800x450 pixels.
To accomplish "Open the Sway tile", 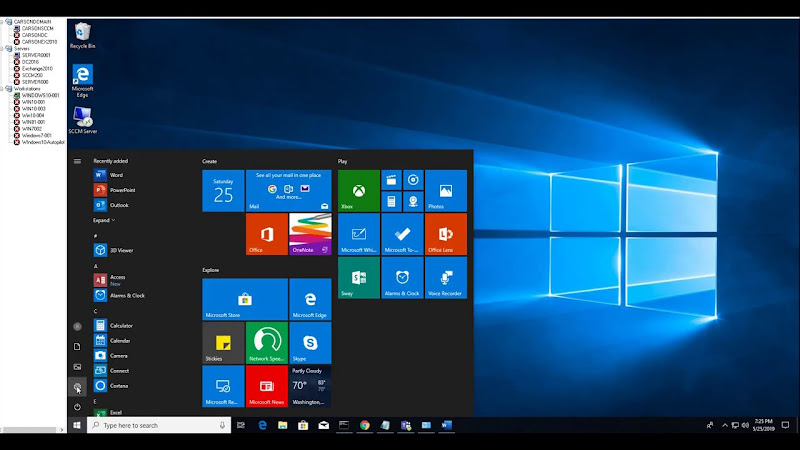I will coord(359,278).
